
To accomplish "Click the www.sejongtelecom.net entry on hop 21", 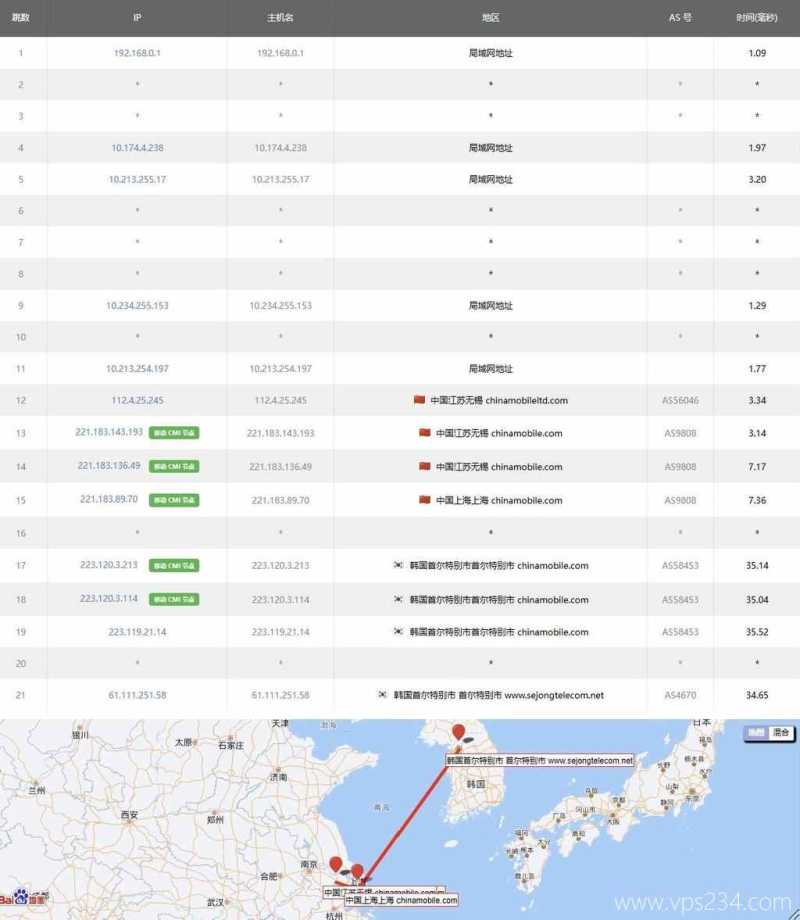I will [555, 696].
